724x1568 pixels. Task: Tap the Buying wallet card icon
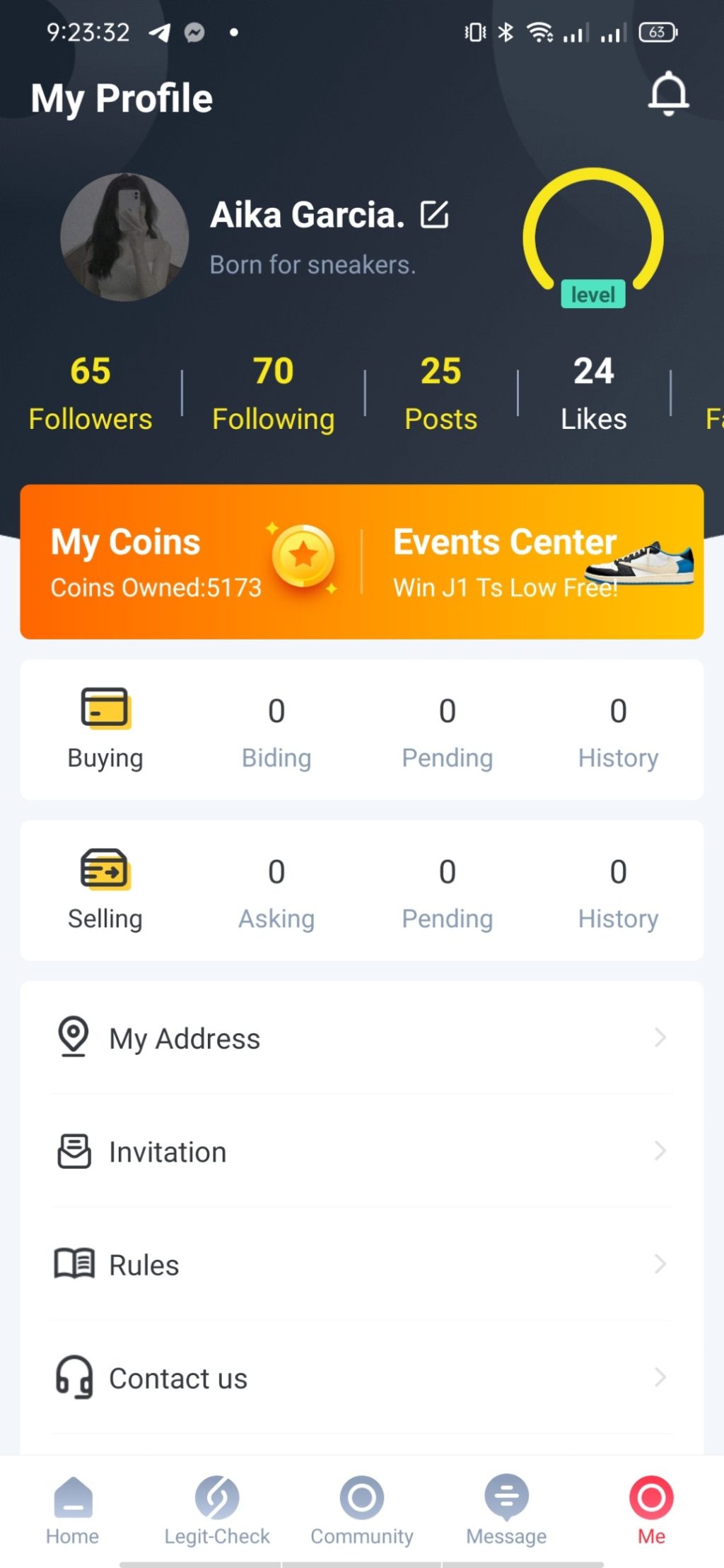[105, 707]
